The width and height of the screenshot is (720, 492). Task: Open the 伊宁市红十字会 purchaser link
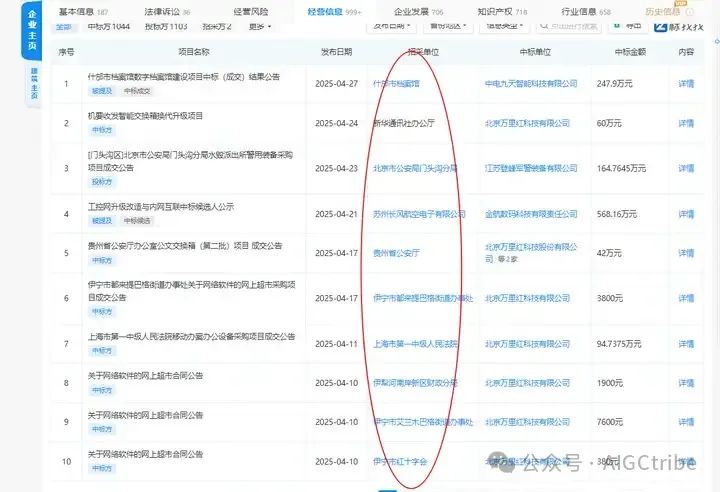[x=400, y=461]
